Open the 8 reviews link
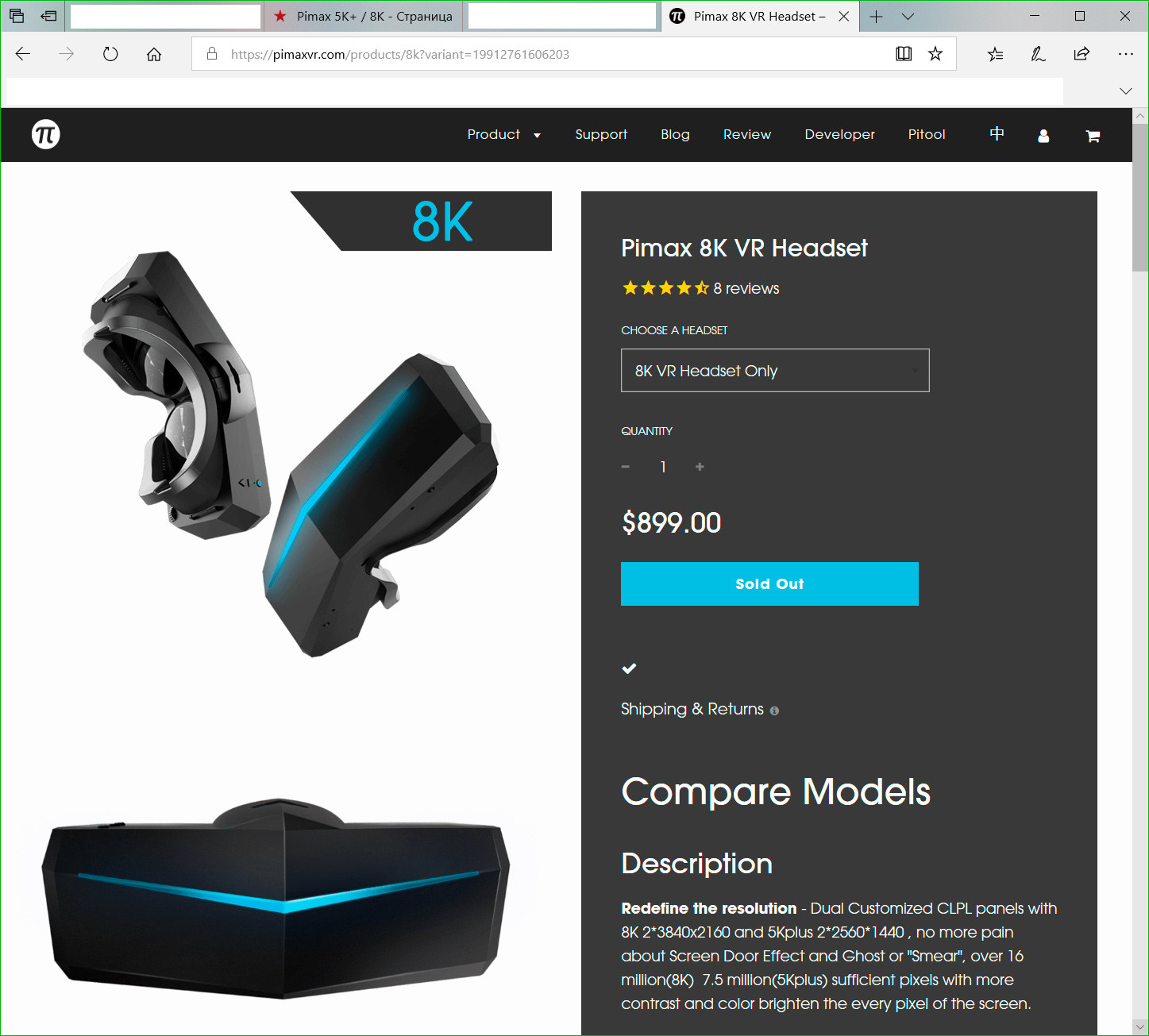The width and height of the screenshot is (1149, 1036). pos(746,288)
